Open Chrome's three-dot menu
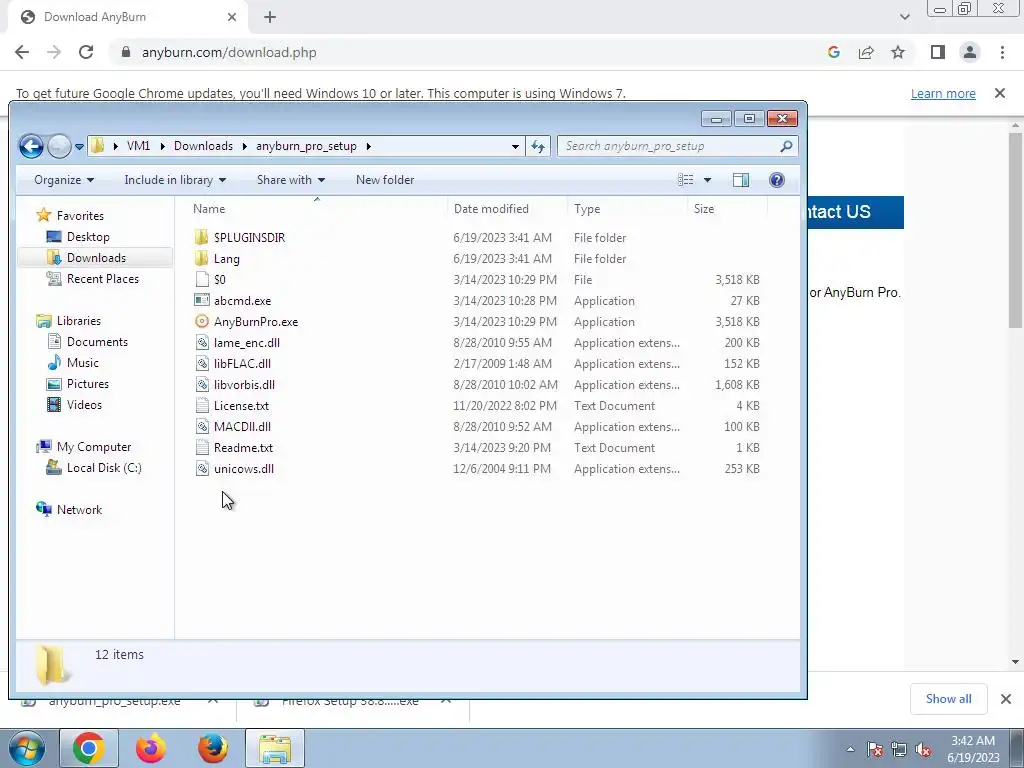This screenshot has width=1024, height=768. point(1002,52)
